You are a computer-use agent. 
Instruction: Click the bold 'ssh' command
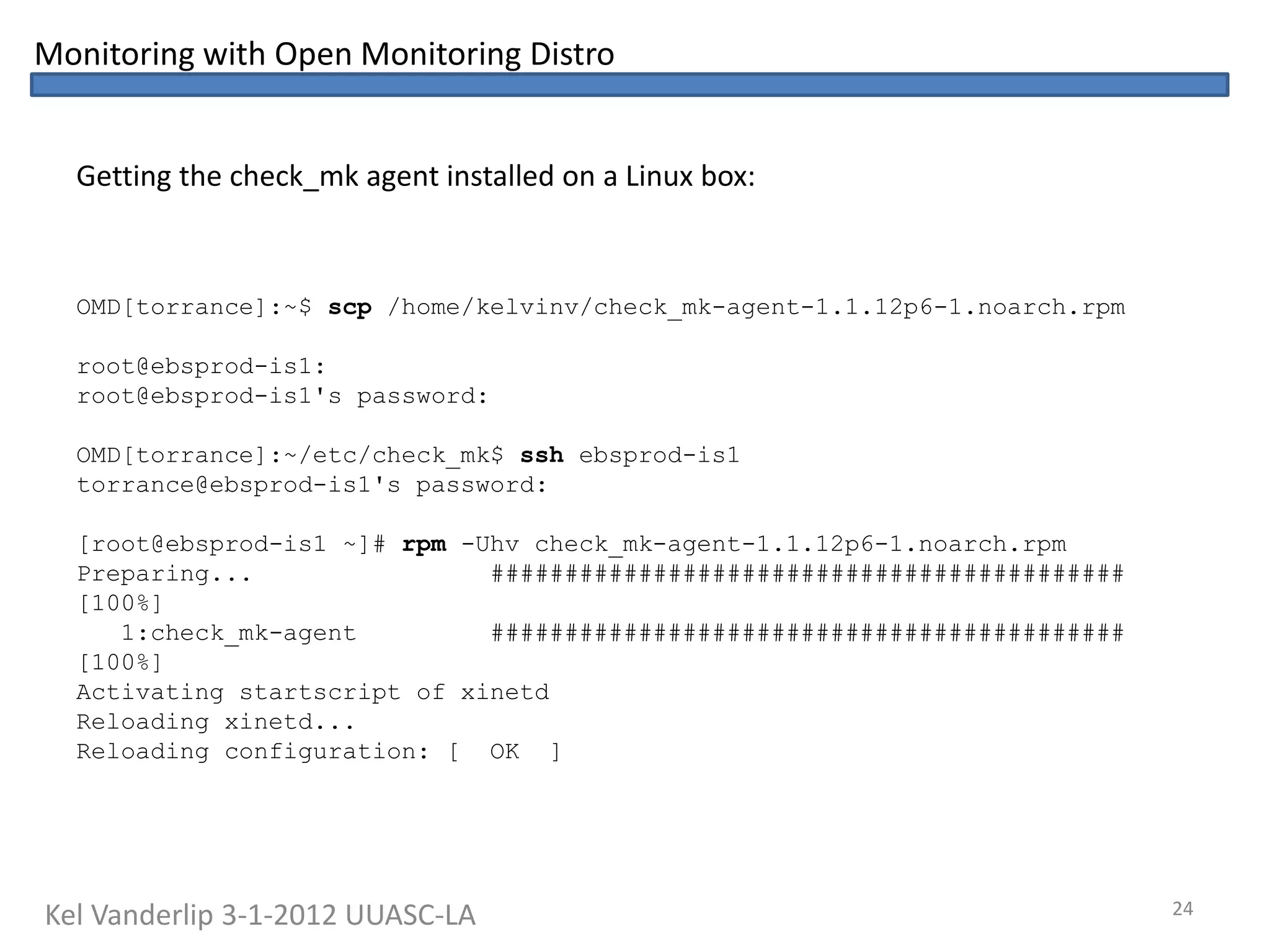[x=541, y=456]
